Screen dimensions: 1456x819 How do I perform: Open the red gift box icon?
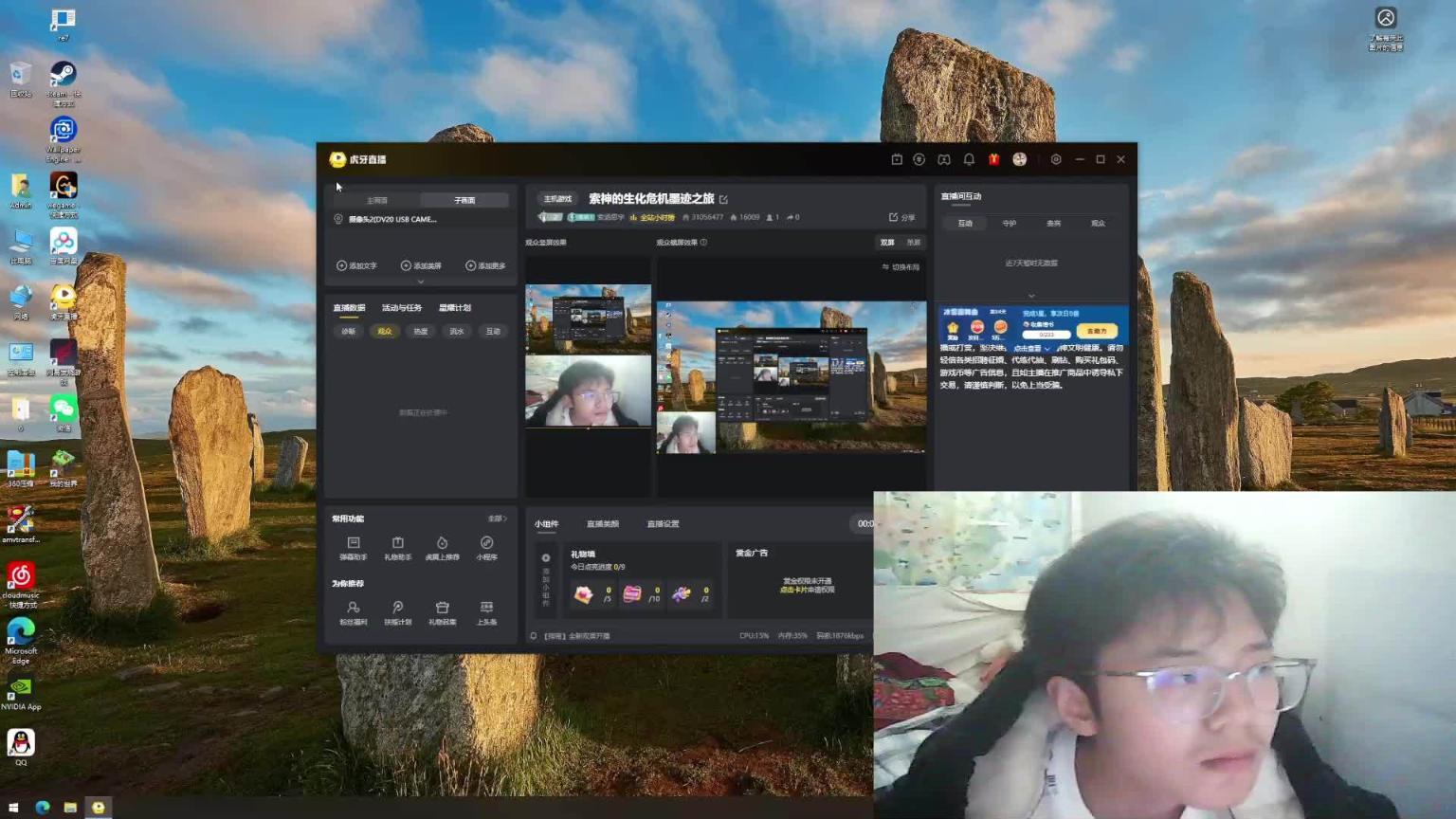click(993, 159)
